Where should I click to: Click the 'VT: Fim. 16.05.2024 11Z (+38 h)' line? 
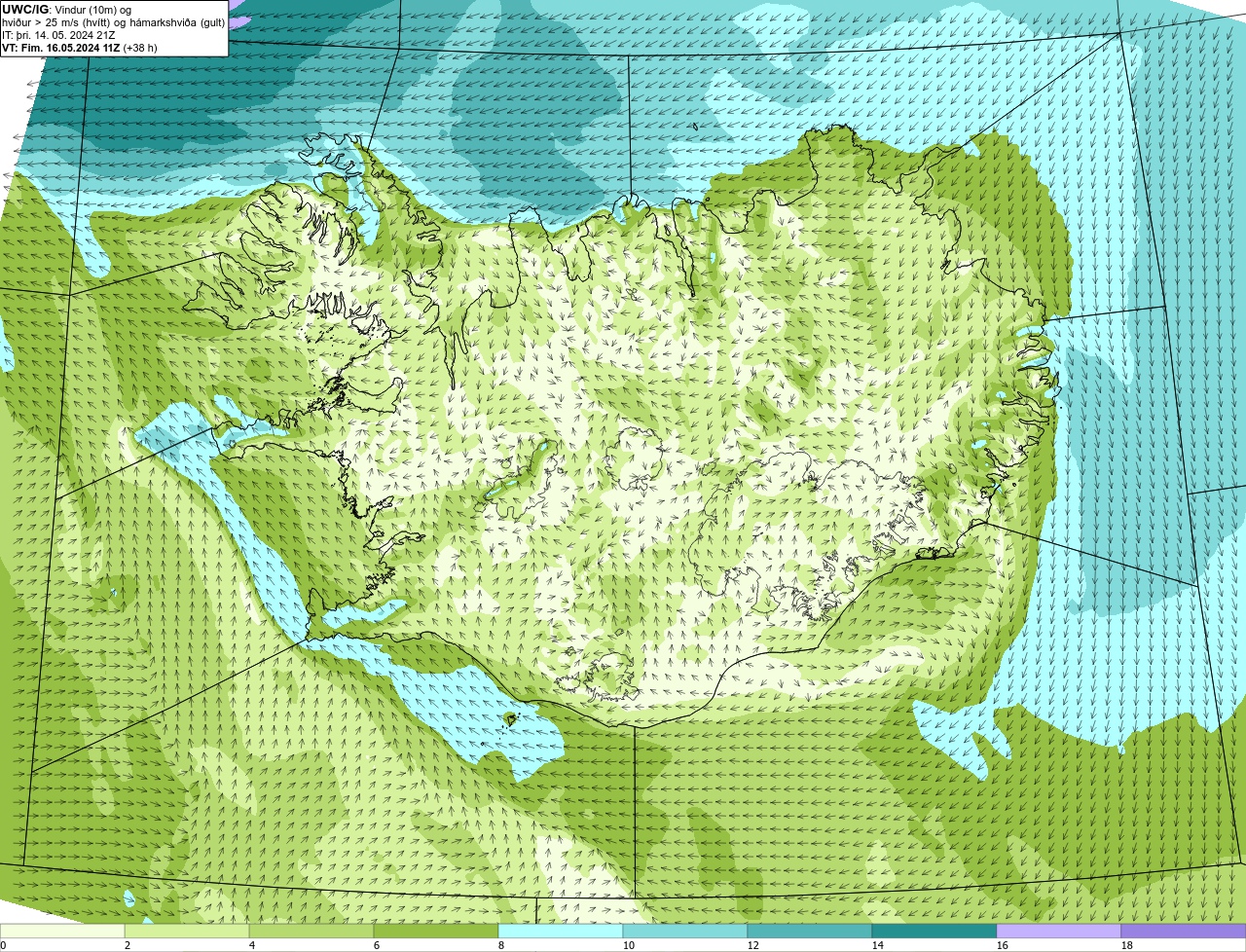coord(80,47)
